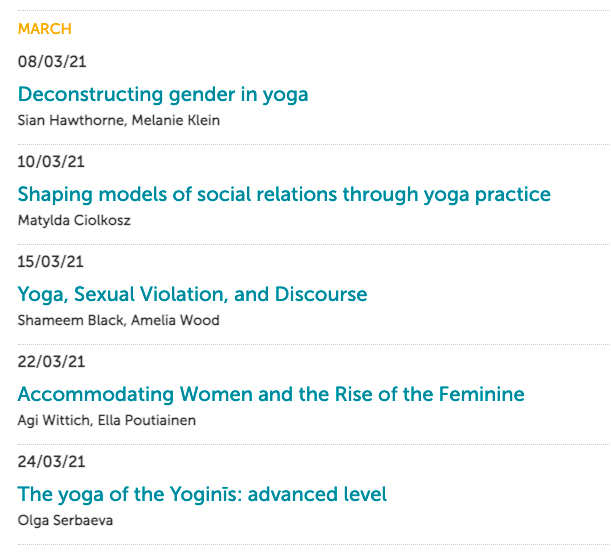Open Accommodating Women and the Rise link
Image resolution: width=611 pixels, height=552 pixels.
click(x=271, y=394)
